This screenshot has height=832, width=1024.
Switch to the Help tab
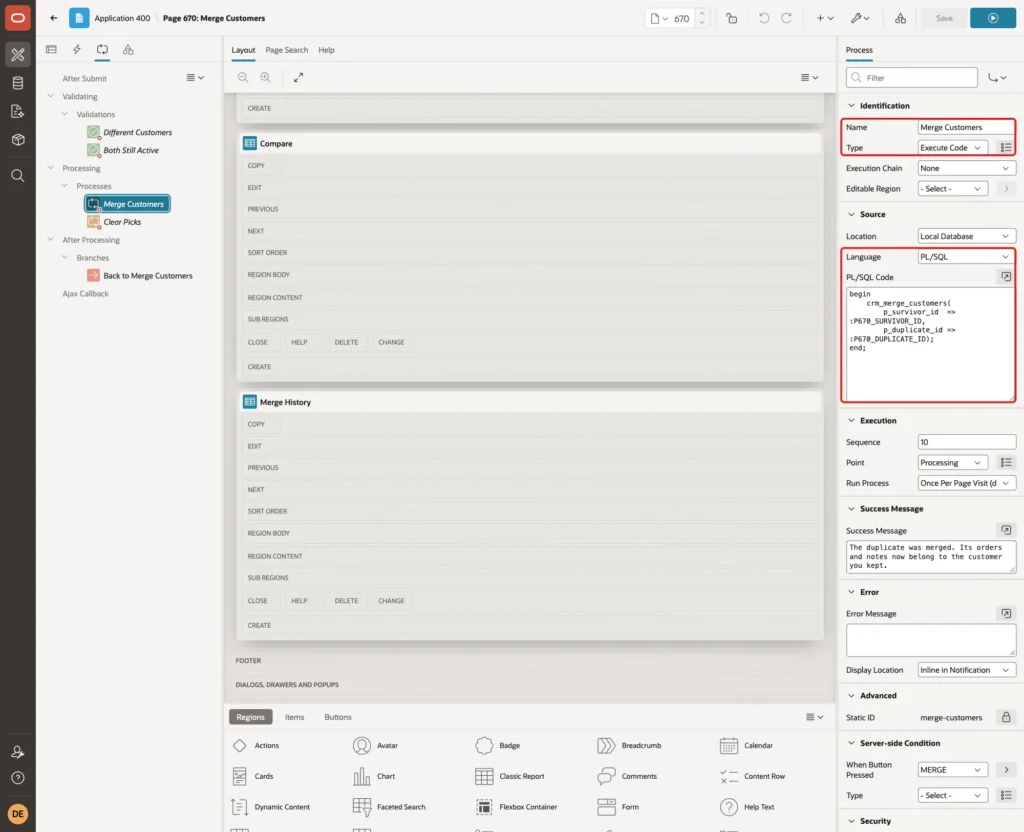click(x=327, y=50)
